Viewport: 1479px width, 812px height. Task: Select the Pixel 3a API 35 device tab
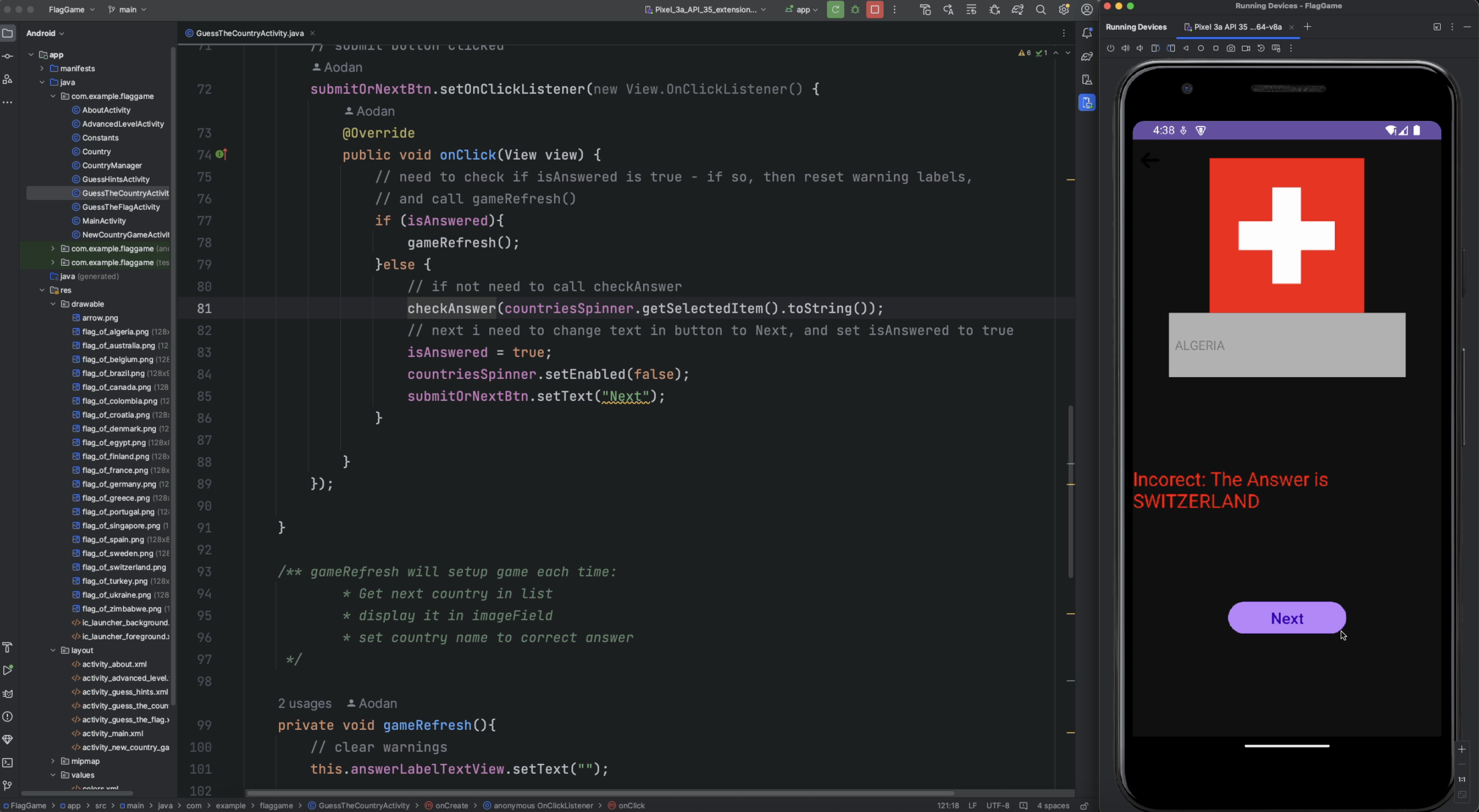tap(1237, 27)
